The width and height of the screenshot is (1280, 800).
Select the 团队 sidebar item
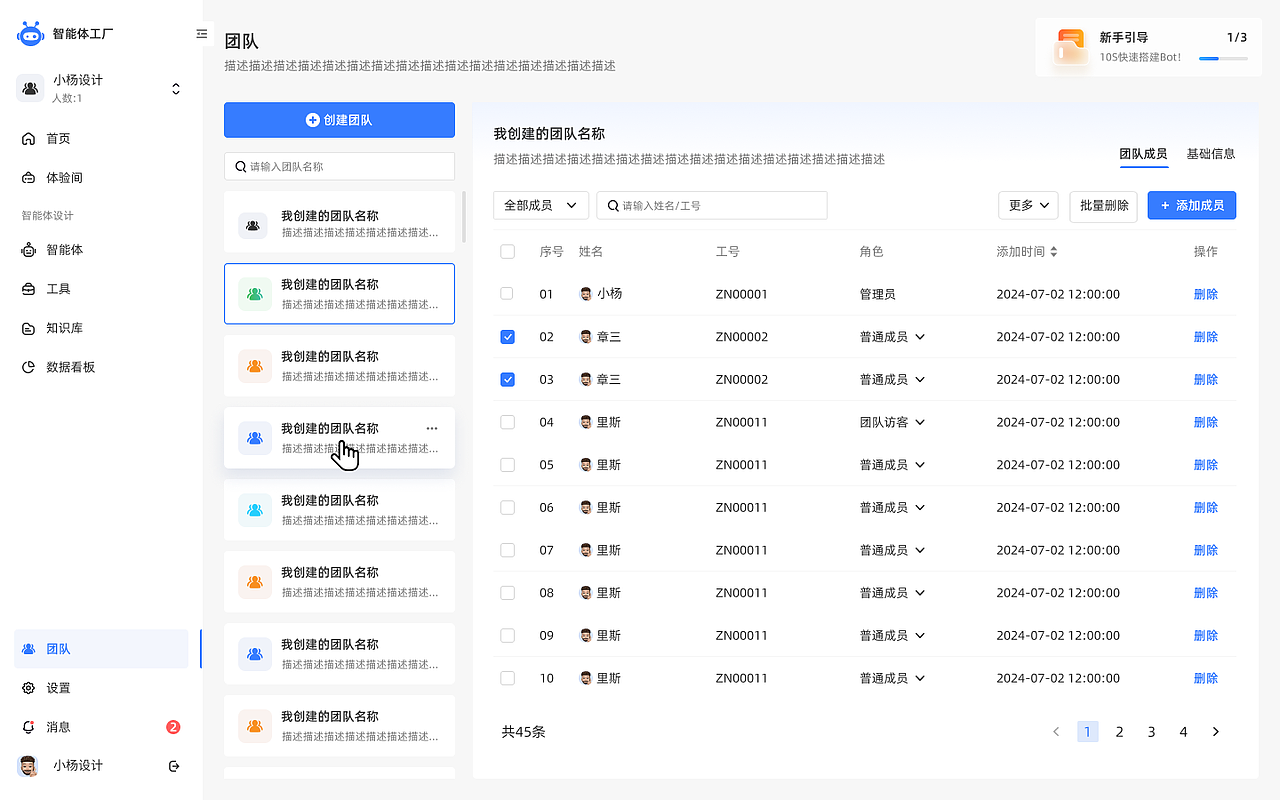[101, 649]
